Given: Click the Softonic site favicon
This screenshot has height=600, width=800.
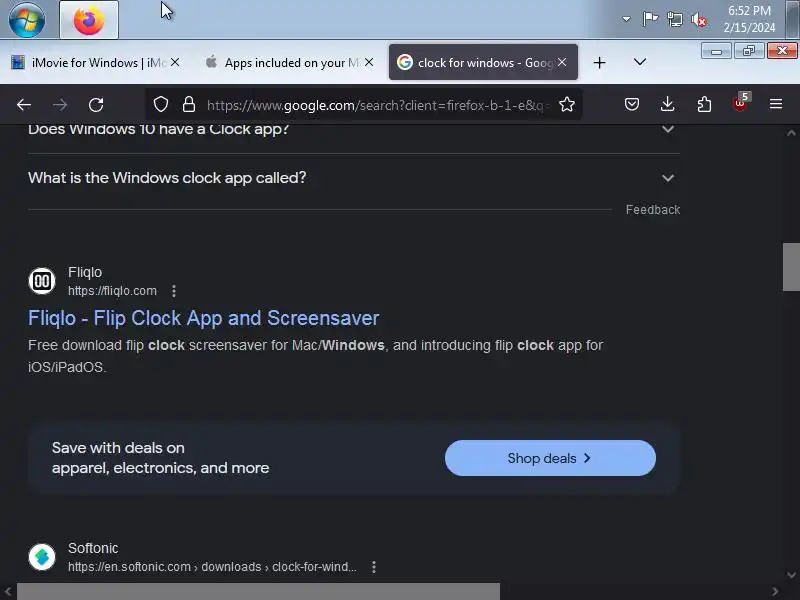Looking at the screenshot, I should [x=42, y=556].
